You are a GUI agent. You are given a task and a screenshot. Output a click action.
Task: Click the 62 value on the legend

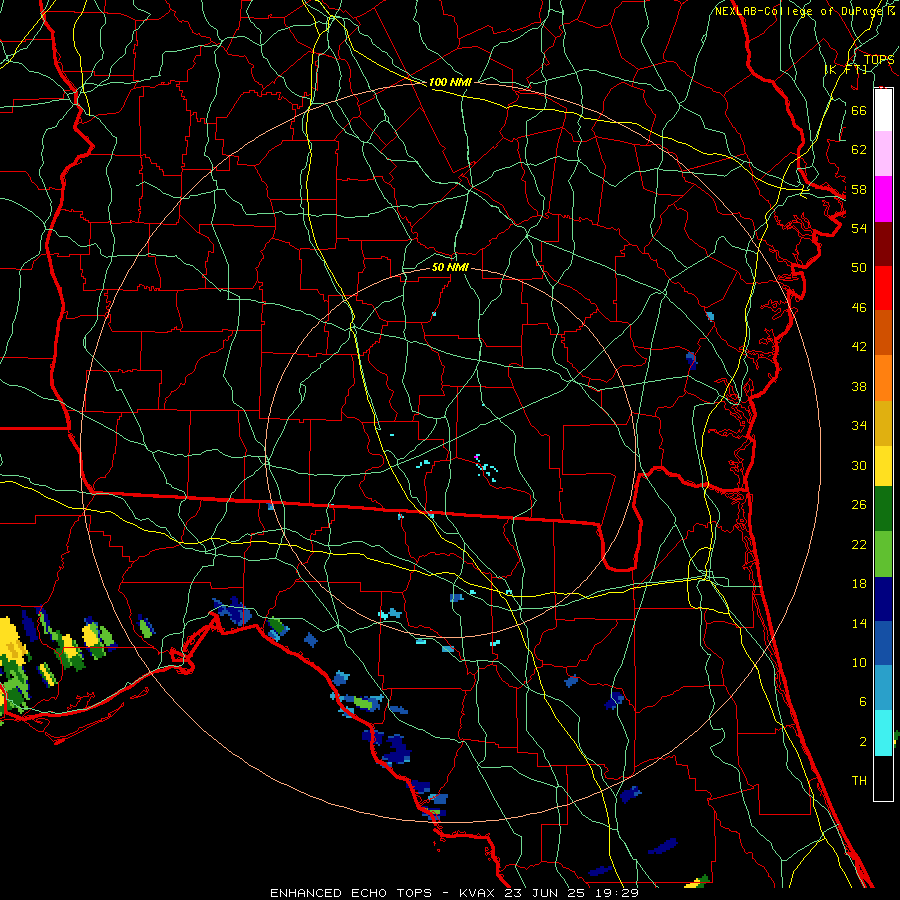coord(859,150)
